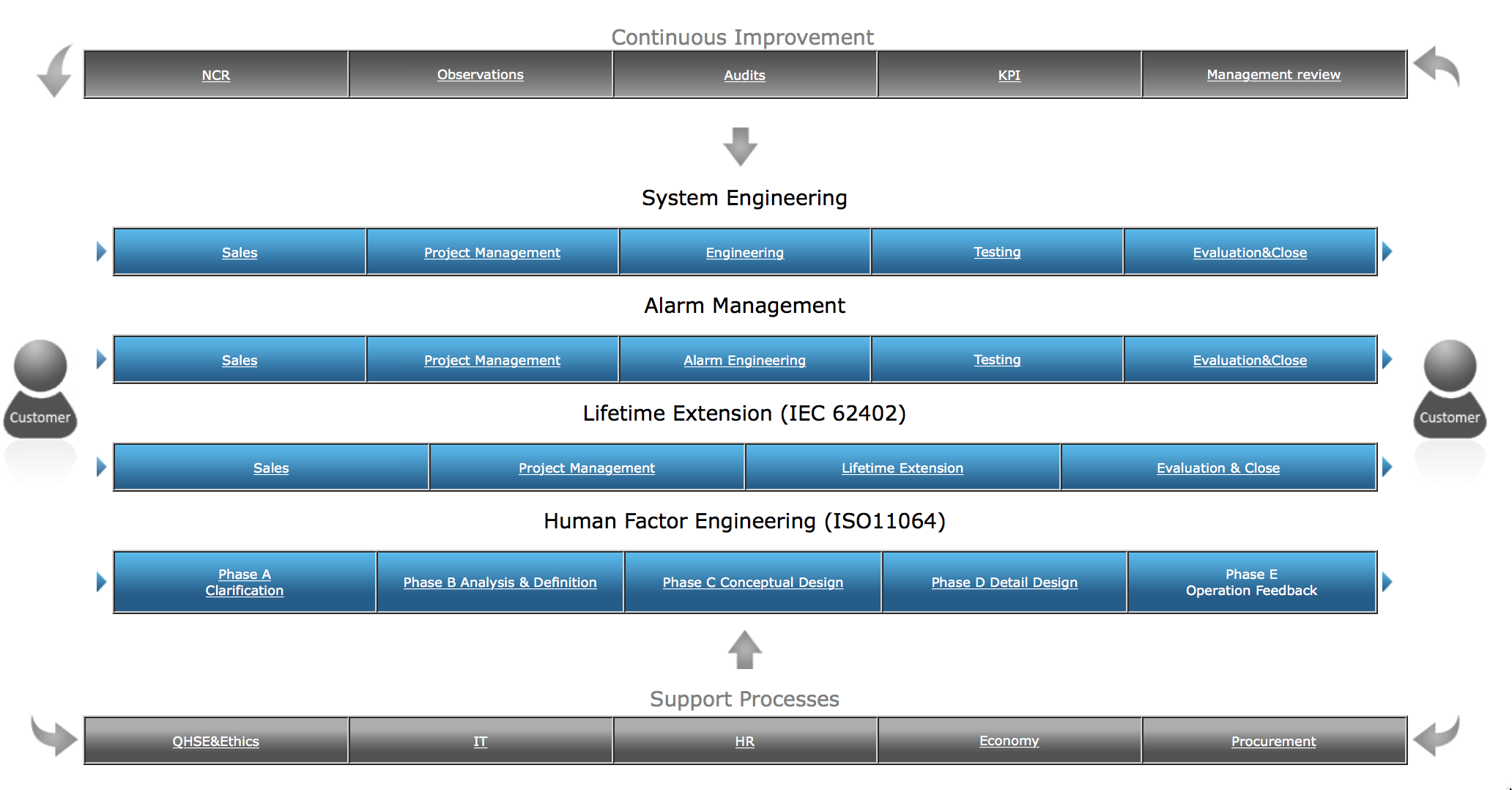Click Phase E Operation Feedback box
This screenshot has height=790, width=1512.
click(1251, 583)
